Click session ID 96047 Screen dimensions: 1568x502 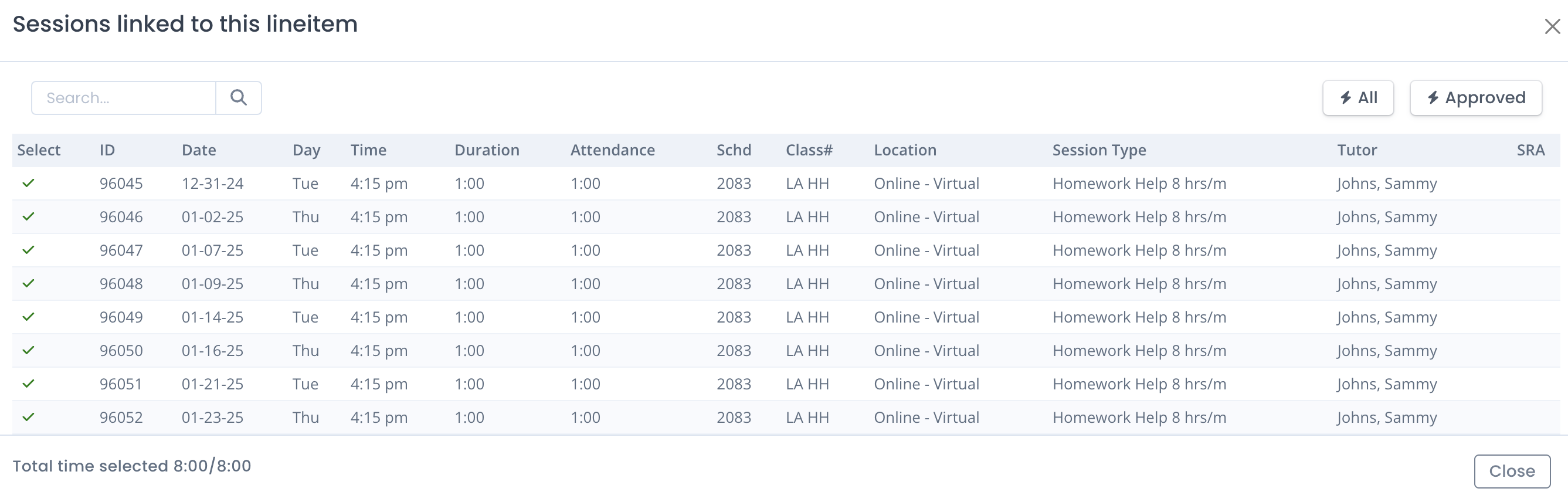(121, 250)
